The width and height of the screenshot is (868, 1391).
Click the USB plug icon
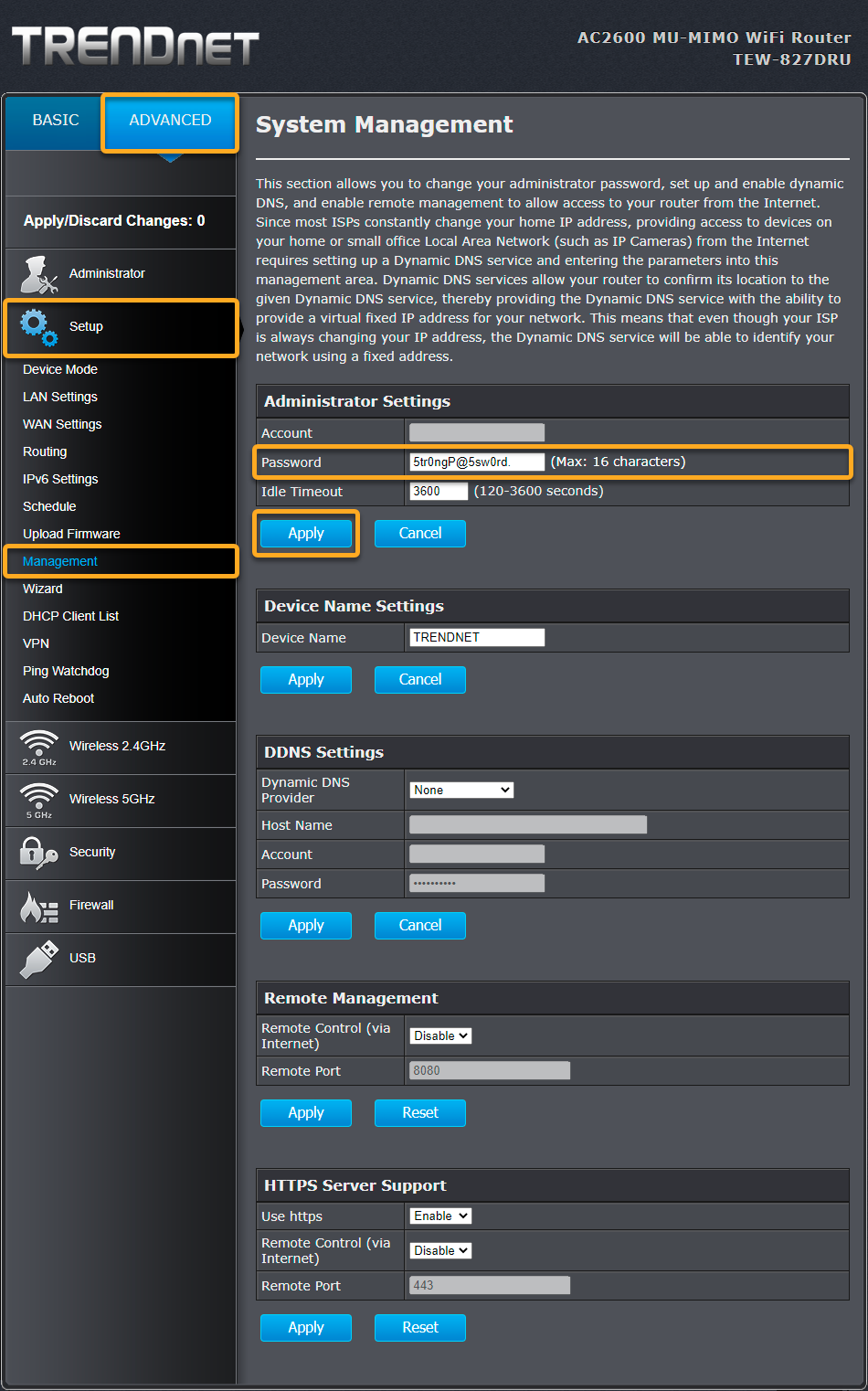point(38,959)
